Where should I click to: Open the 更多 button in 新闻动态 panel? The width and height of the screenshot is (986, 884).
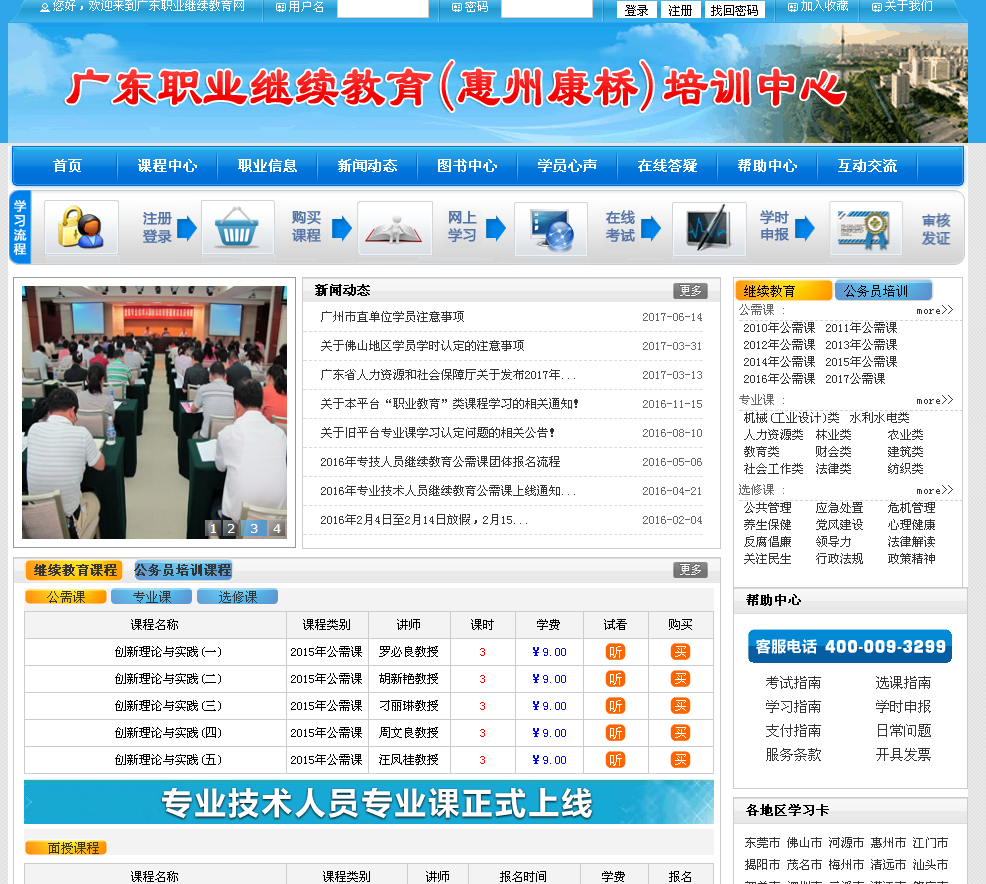point(690,291)
